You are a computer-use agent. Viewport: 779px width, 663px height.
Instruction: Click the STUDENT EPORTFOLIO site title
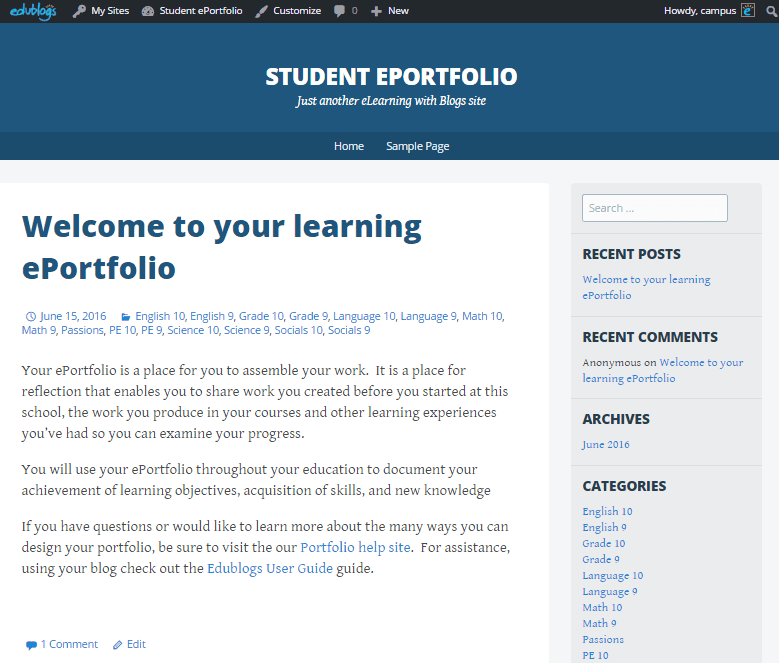(391, 76)
